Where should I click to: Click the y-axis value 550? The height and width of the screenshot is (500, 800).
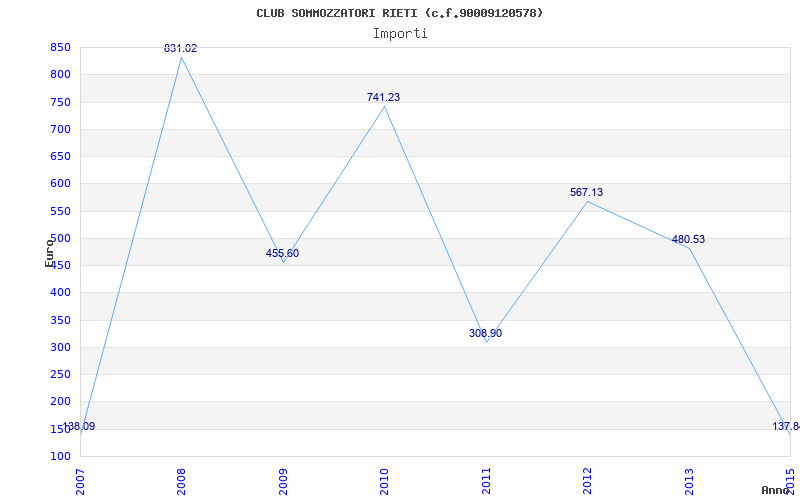[x=60, y=211]
